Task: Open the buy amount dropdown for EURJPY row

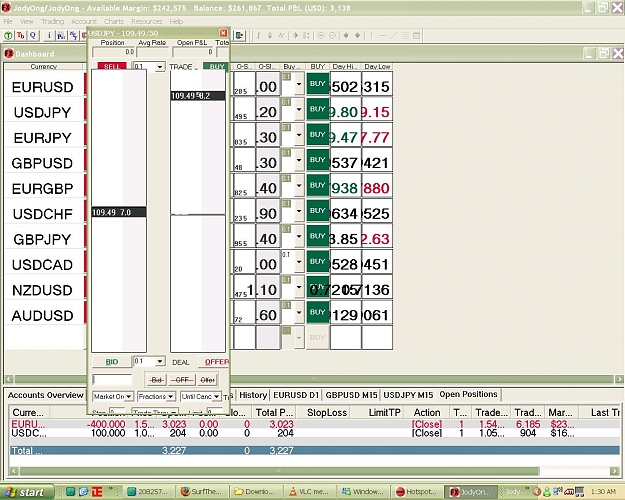Action: point(299,135)
